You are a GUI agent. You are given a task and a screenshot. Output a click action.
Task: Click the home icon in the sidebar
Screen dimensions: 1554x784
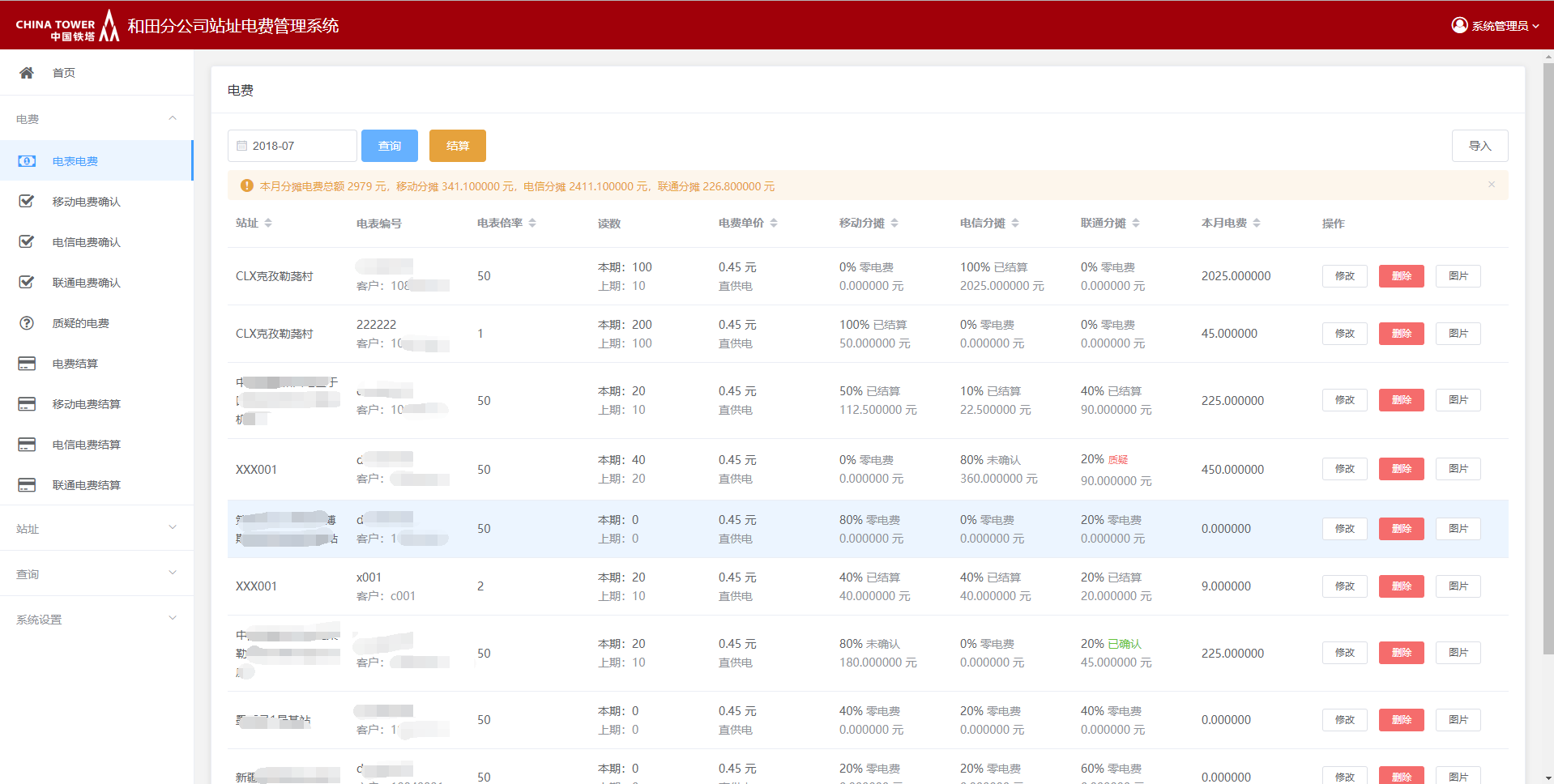tap(27, 73)
